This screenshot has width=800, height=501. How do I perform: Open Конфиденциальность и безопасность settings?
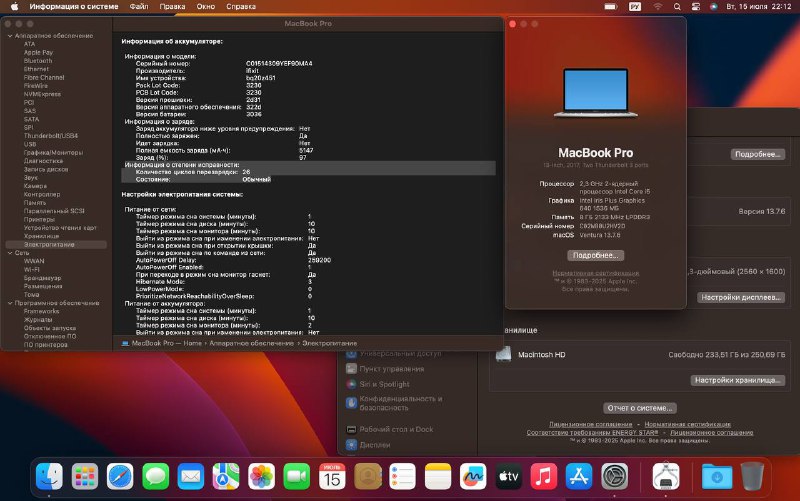point(401,403)
